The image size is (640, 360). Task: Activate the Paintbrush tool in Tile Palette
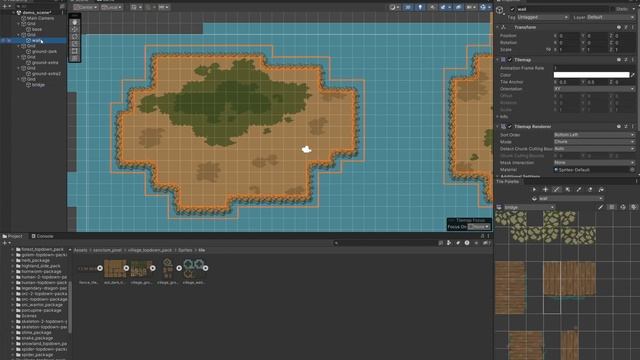tap(556, 189)
